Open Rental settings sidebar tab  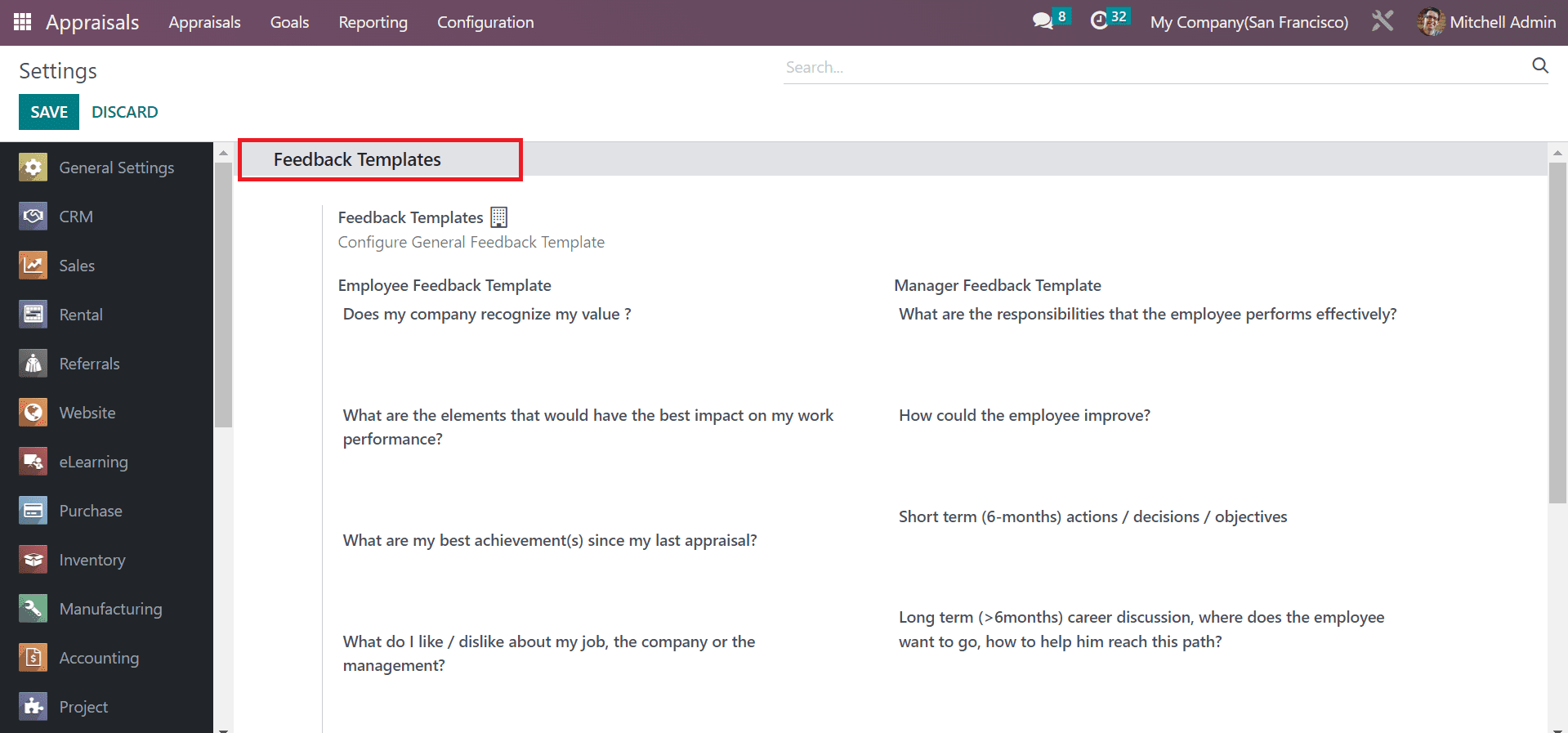pos(107,315)
